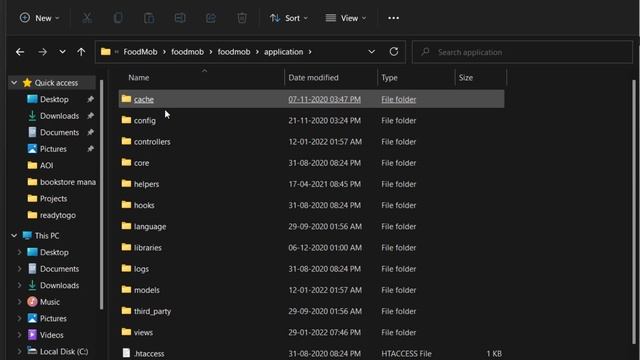Select the models folder icon
640x360 pixels.
tap(126, 290)
